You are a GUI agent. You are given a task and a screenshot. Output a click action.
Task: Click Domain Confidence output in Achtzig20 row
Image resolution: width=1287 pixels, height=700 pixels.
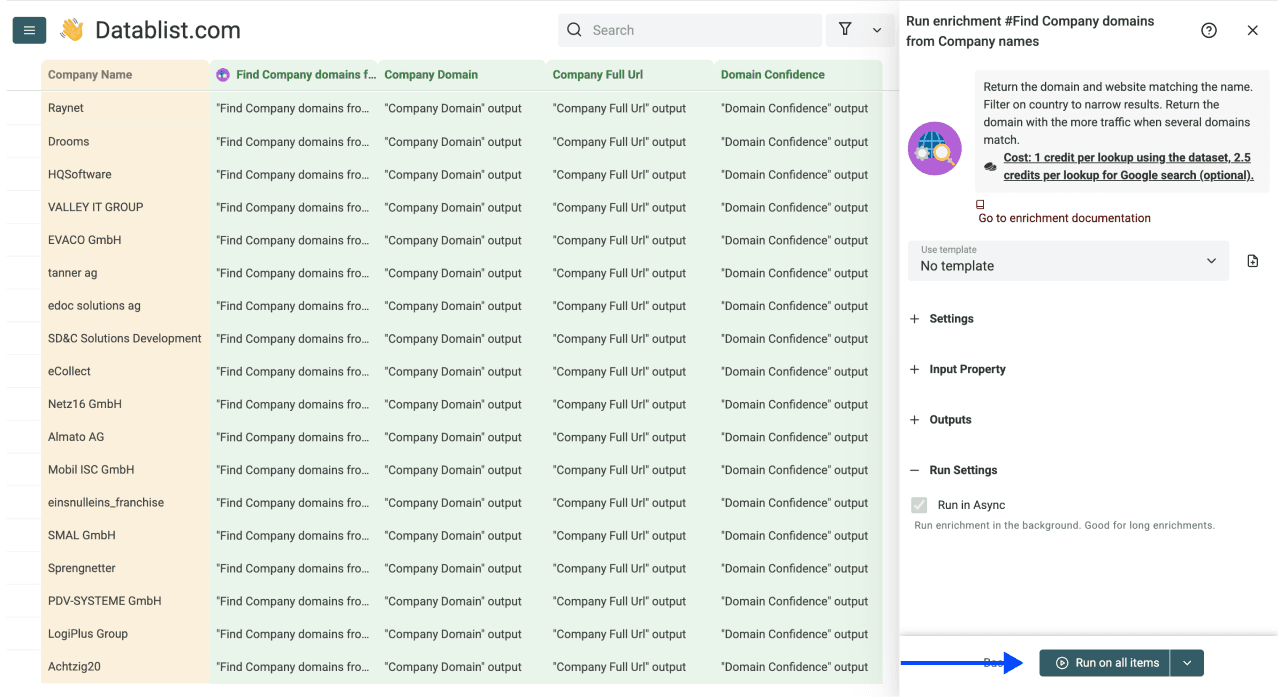tap(798, 666)
